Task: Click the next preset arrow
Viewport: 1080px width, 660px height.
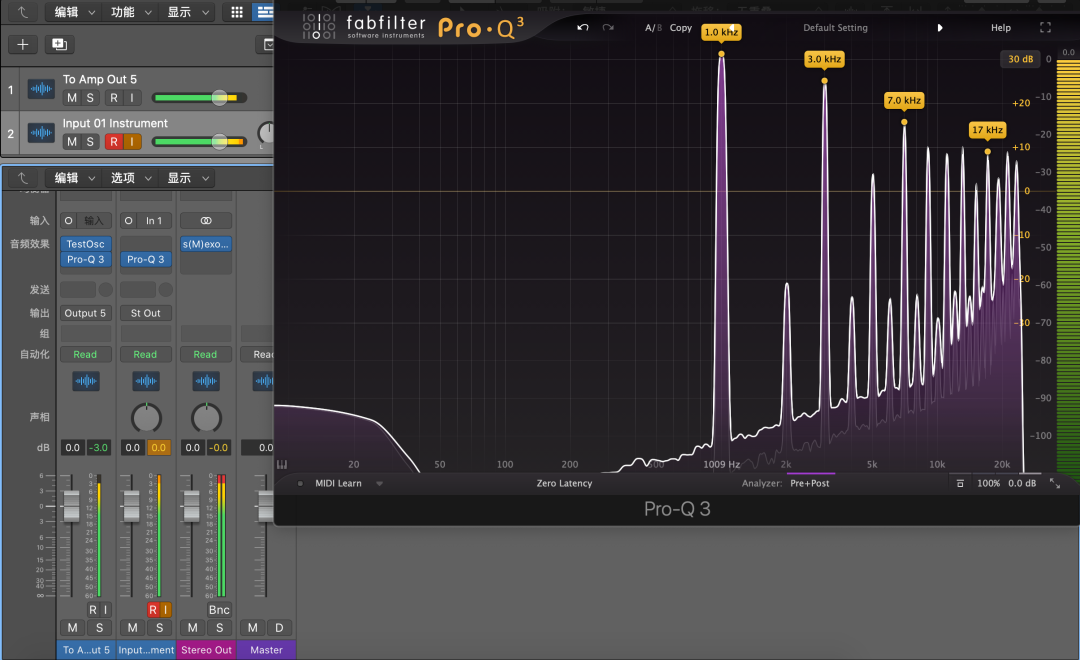Action: 940,28
